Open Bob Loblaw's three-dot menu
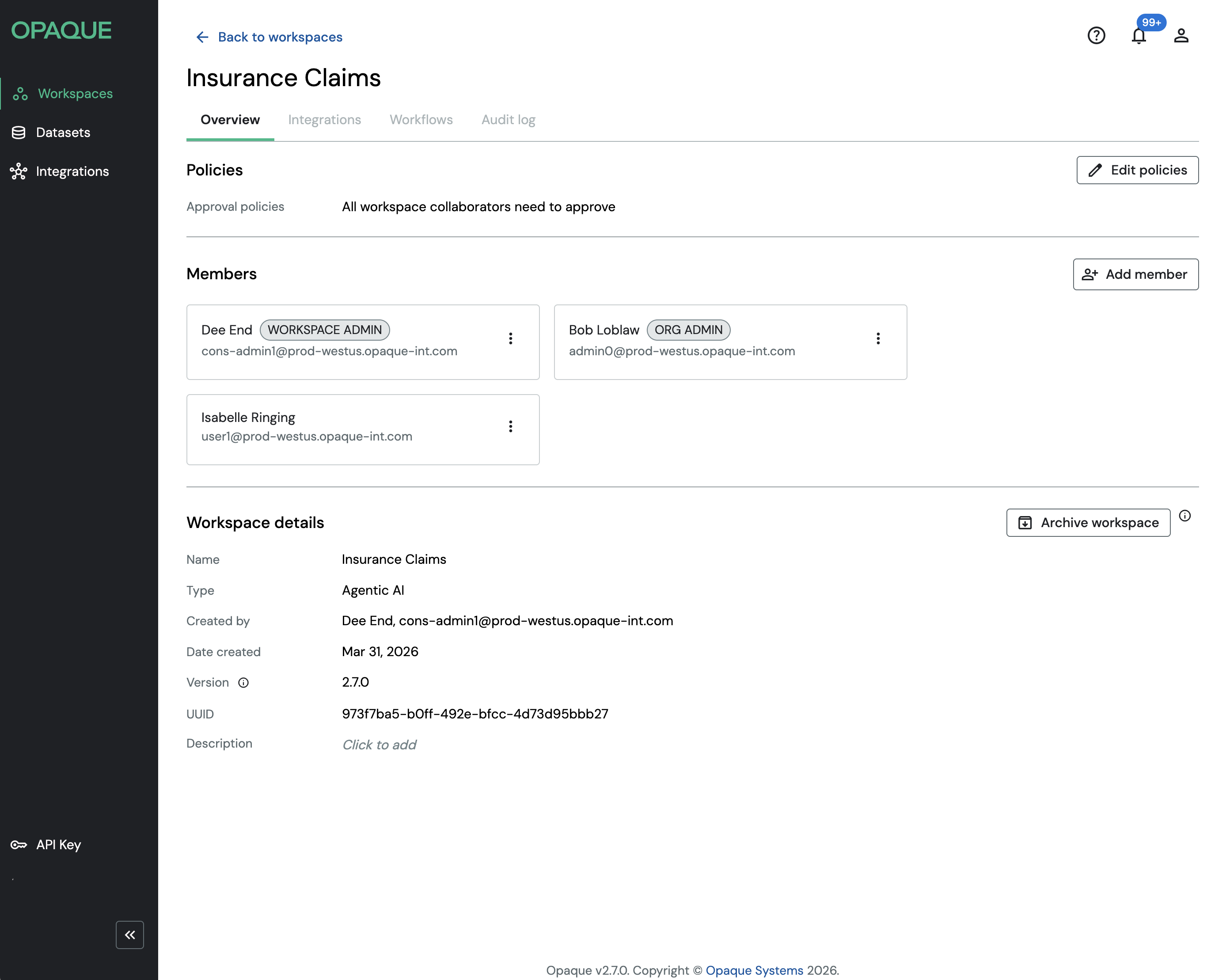 click(x=878, y=339)
